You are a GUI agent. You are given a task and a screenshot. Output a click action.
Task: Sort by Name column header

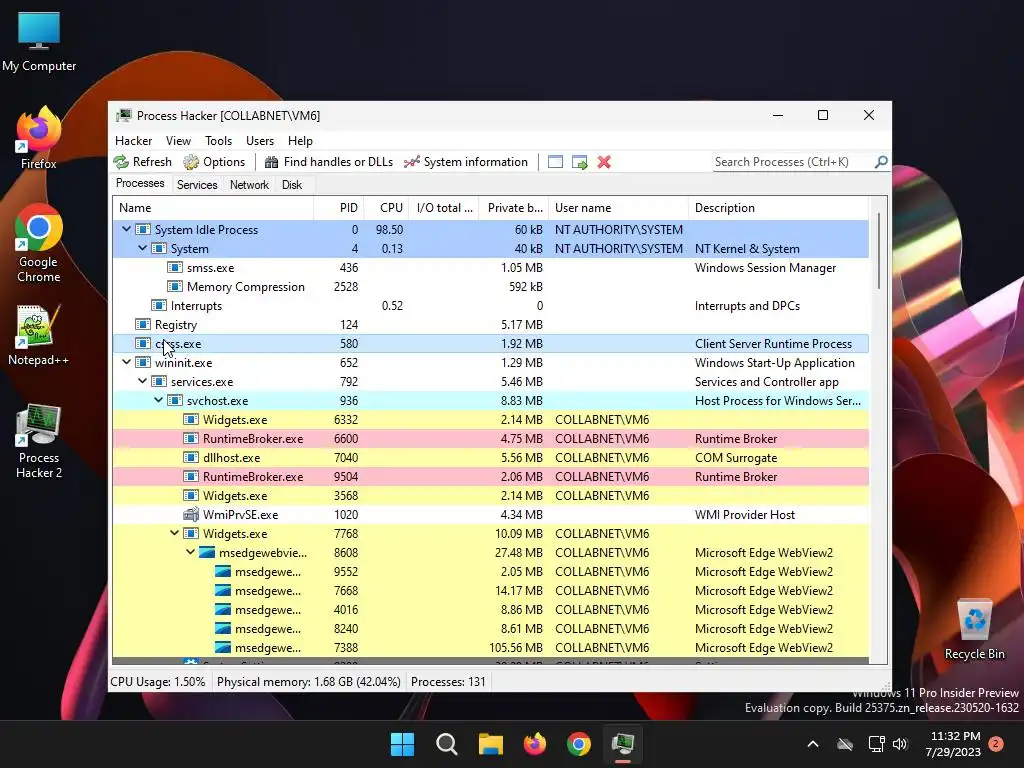[213, 208]
